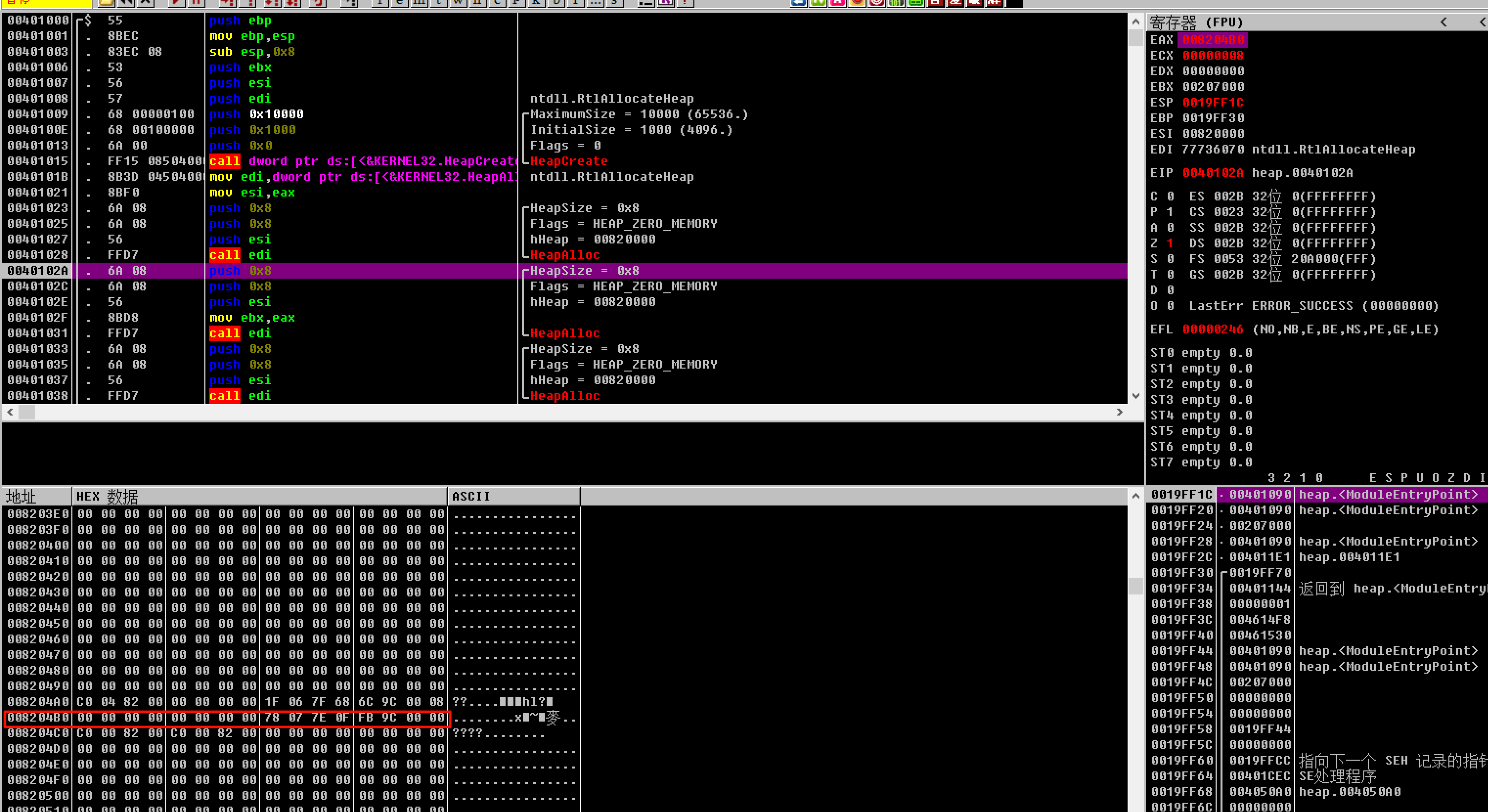Click the down arrow of the disassembly scrollbar

[x=1135, y=395]
